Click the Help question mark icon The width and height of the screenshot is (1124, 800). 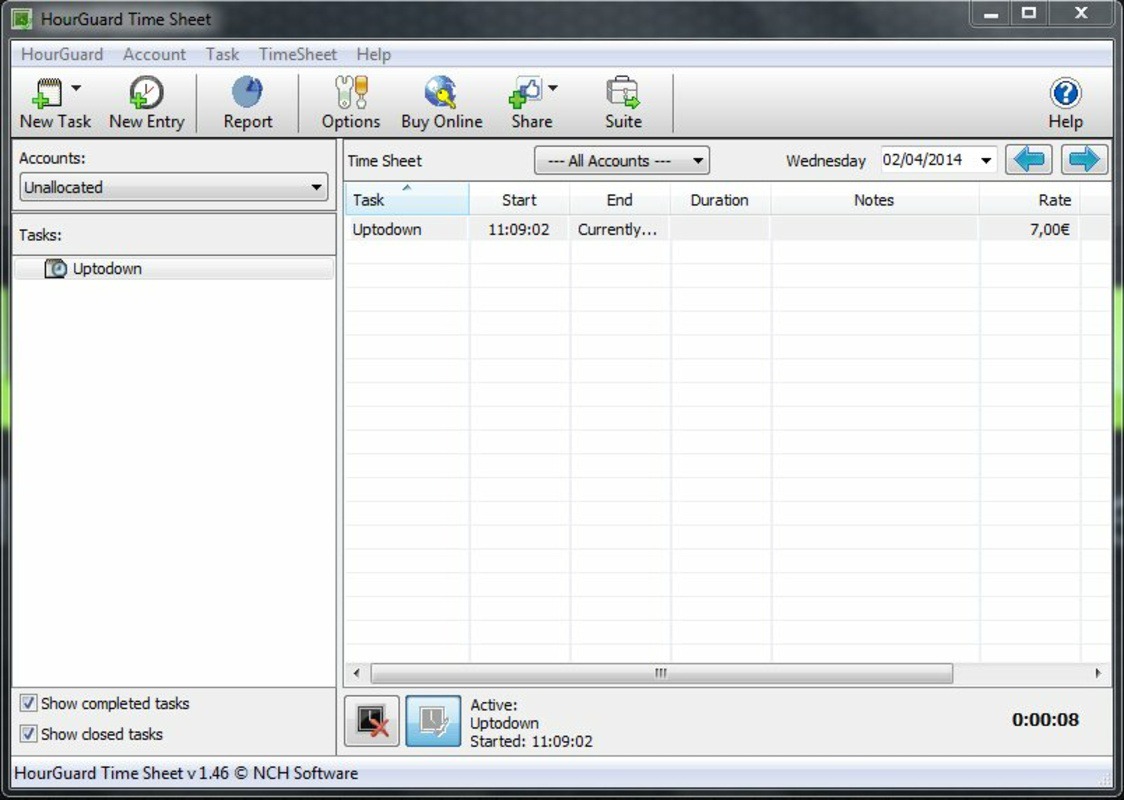(x=1065, y=93)
